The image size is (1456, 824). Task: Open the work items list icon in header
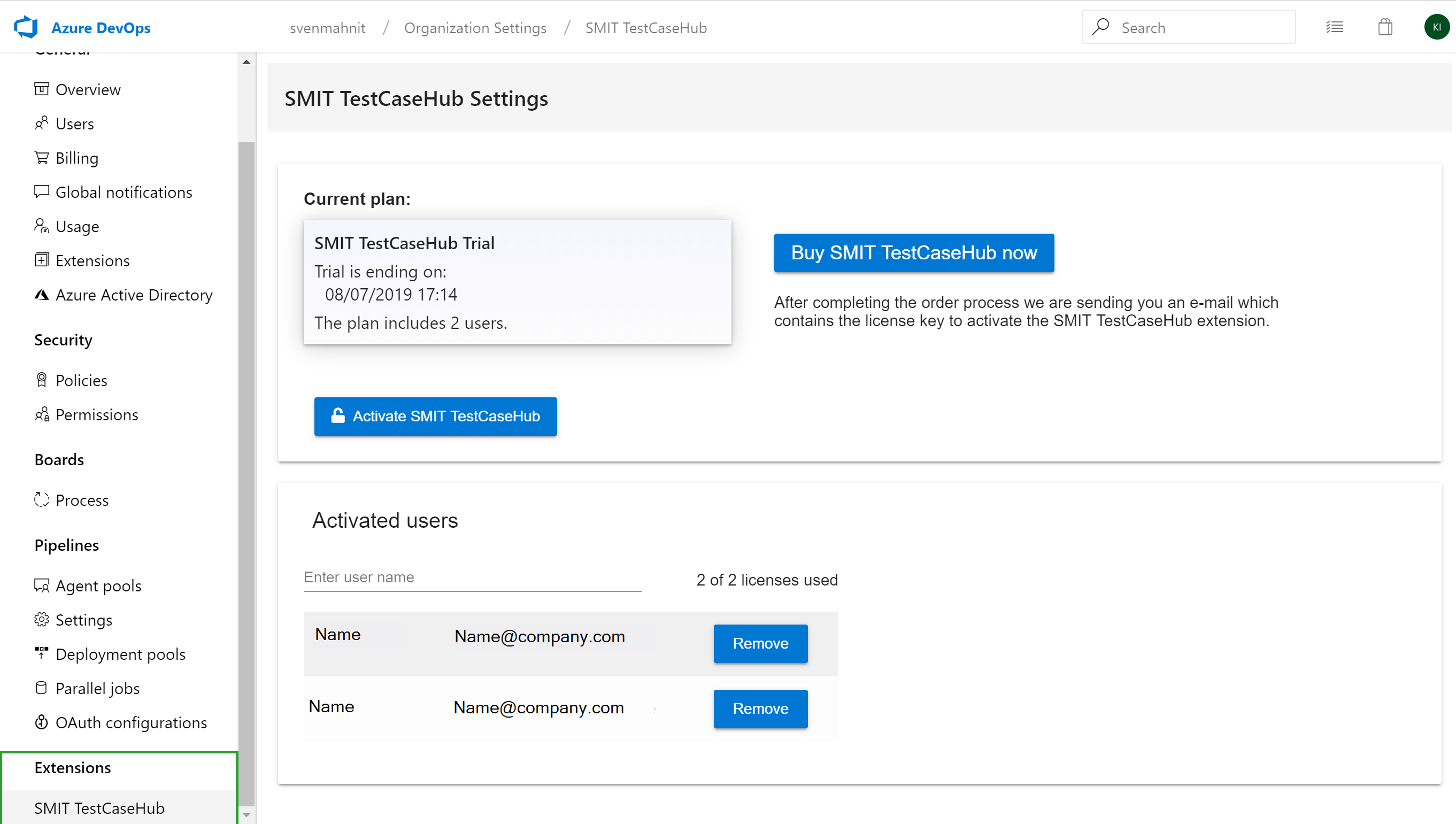tap(1334, 27)
